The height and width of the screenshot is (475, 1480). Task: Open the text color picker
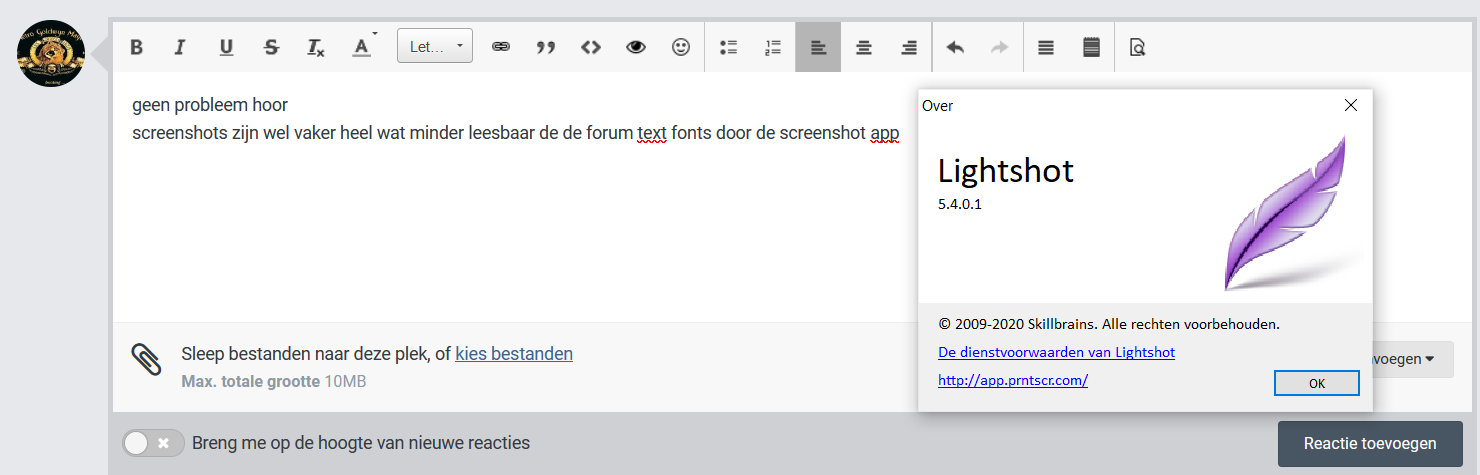pos(362,47)
